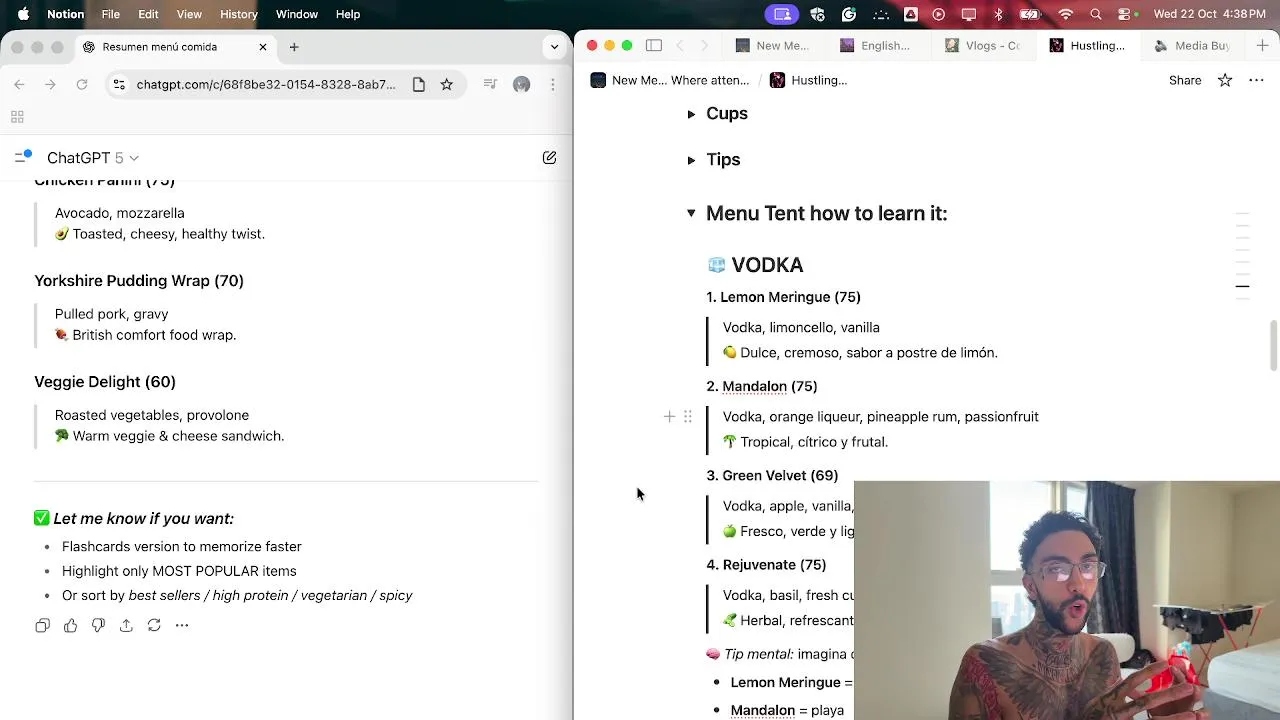Bookmark this page with the star icon
1280x720 pixels.
tap(447, 85)
